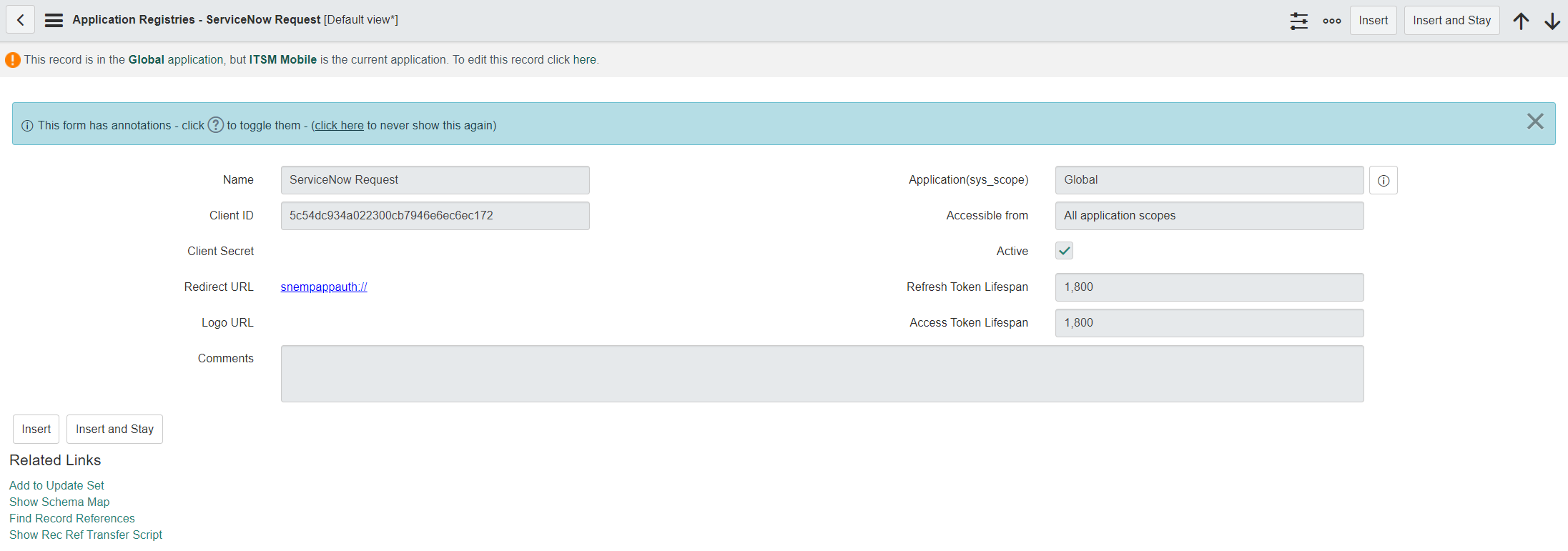
Task: Open the form context hamburger menu
Action: [54, 20]
